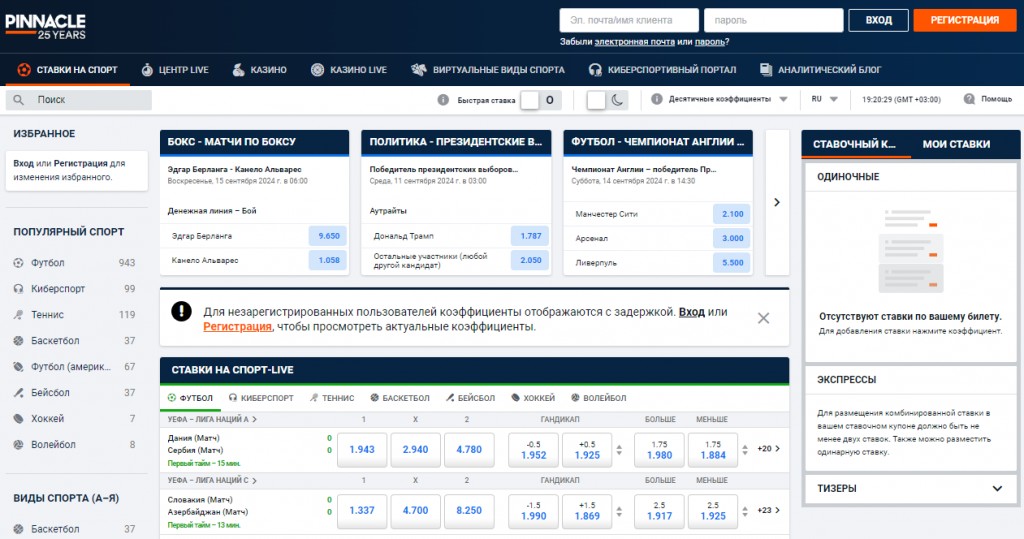Click the esports portal headset icon
Viewport: 1024px width, 539px height.
tap(595, 69)
